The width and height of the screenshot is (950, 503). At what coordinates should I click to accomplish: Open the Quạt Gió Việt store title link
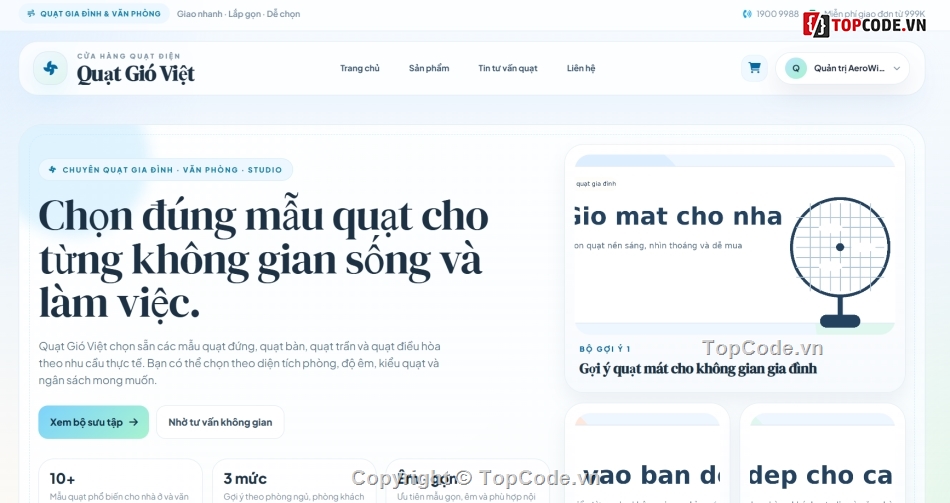tap(136, 73)
